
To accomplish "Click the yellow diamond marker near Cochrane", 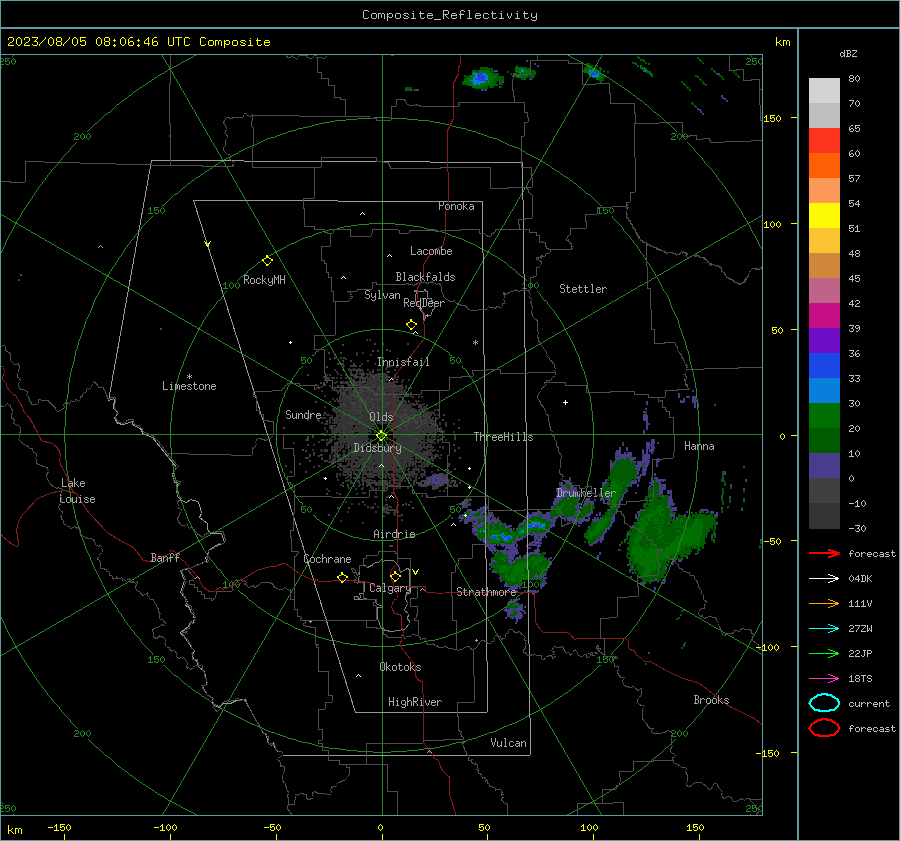I will tap(342, 578).
